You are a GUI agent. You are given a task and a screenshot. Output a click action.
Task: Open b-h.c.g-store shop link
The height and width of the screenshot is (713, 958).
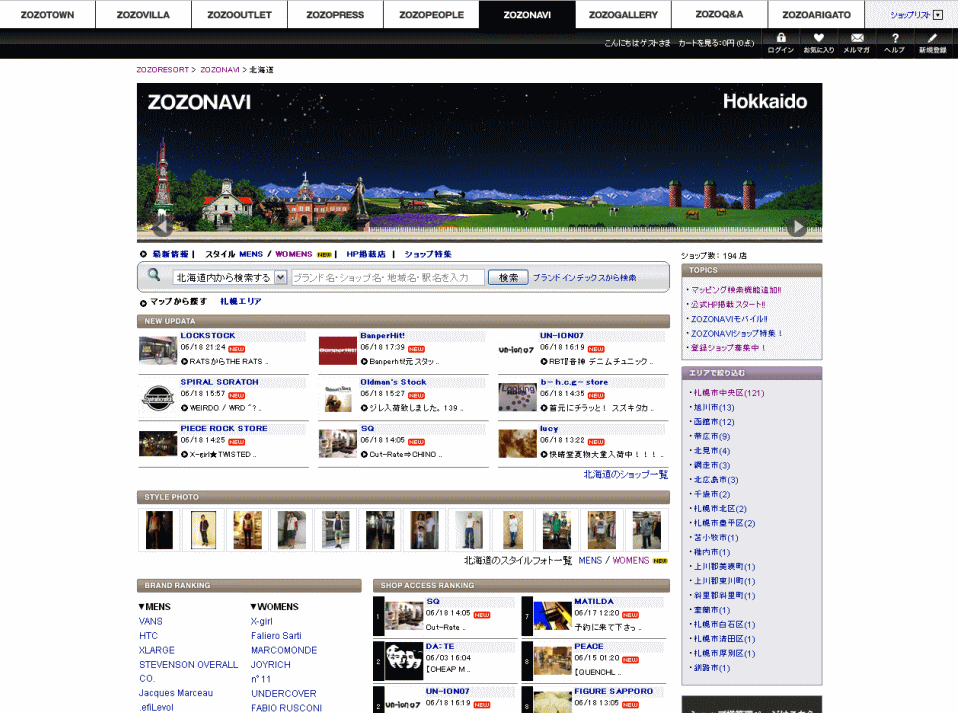[x=574, y=382]
